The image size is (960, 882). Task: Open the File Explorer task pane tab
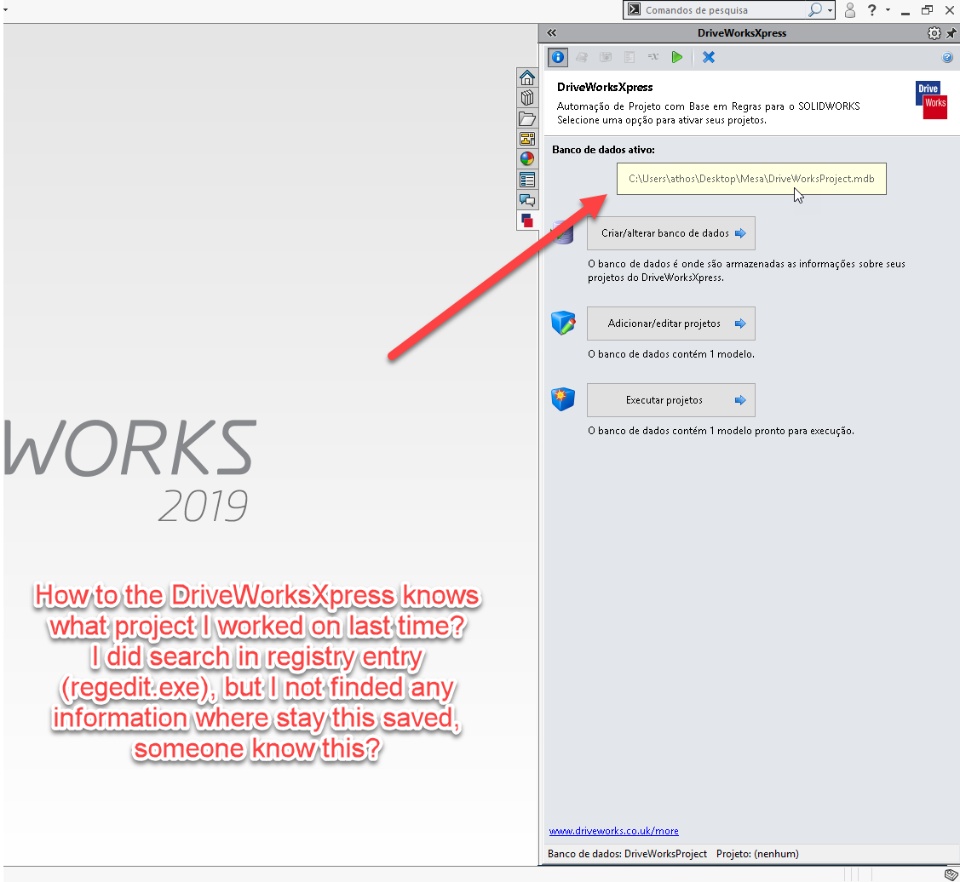click(x=527, y=118)
